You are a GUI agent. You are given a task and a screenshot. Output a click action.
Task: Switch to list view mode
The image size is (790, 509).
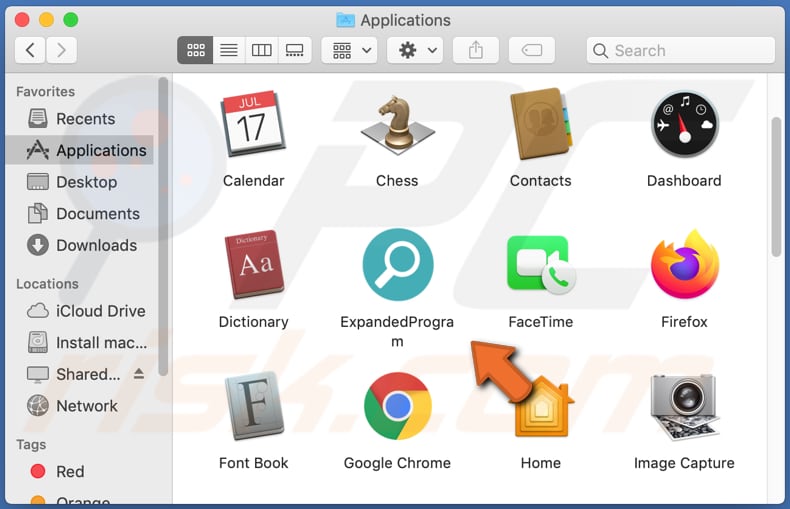(x=229, y=50)
